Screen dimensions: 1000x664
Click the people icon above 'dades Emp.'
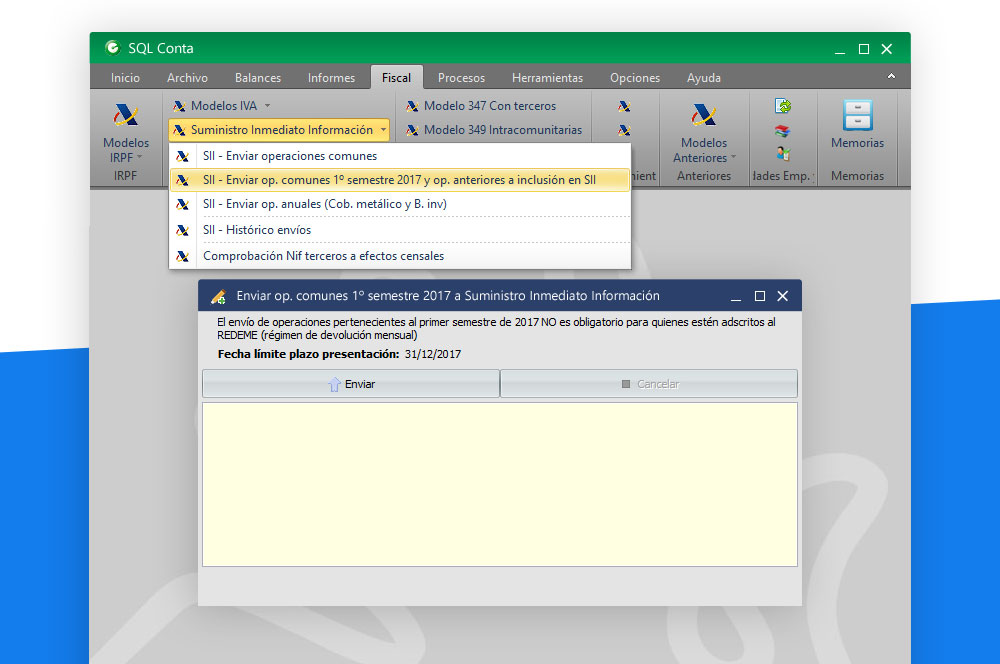pyautogui.click(x=783, y=153)
